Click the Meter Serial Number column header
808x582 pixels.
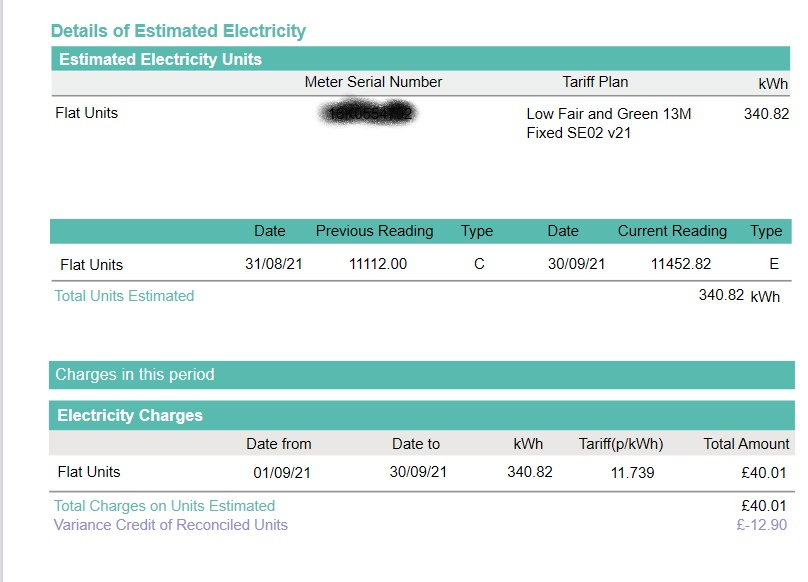click(x=373, y=82)
